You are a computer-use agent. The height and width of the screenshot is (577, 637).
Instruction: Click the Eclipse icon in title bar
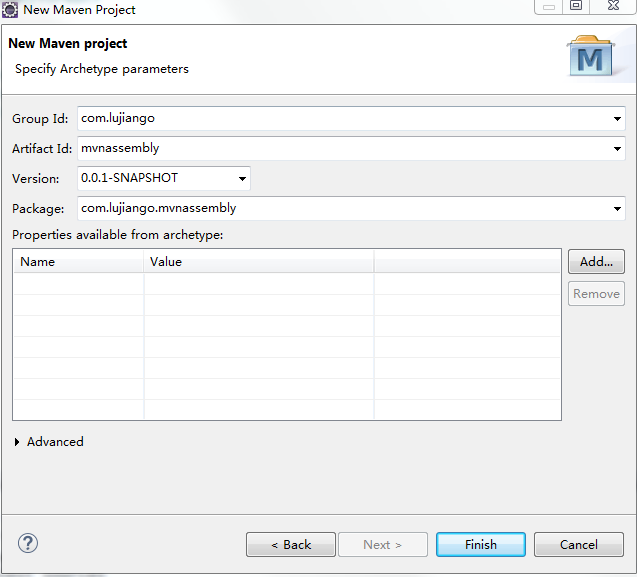pos(10,10)
